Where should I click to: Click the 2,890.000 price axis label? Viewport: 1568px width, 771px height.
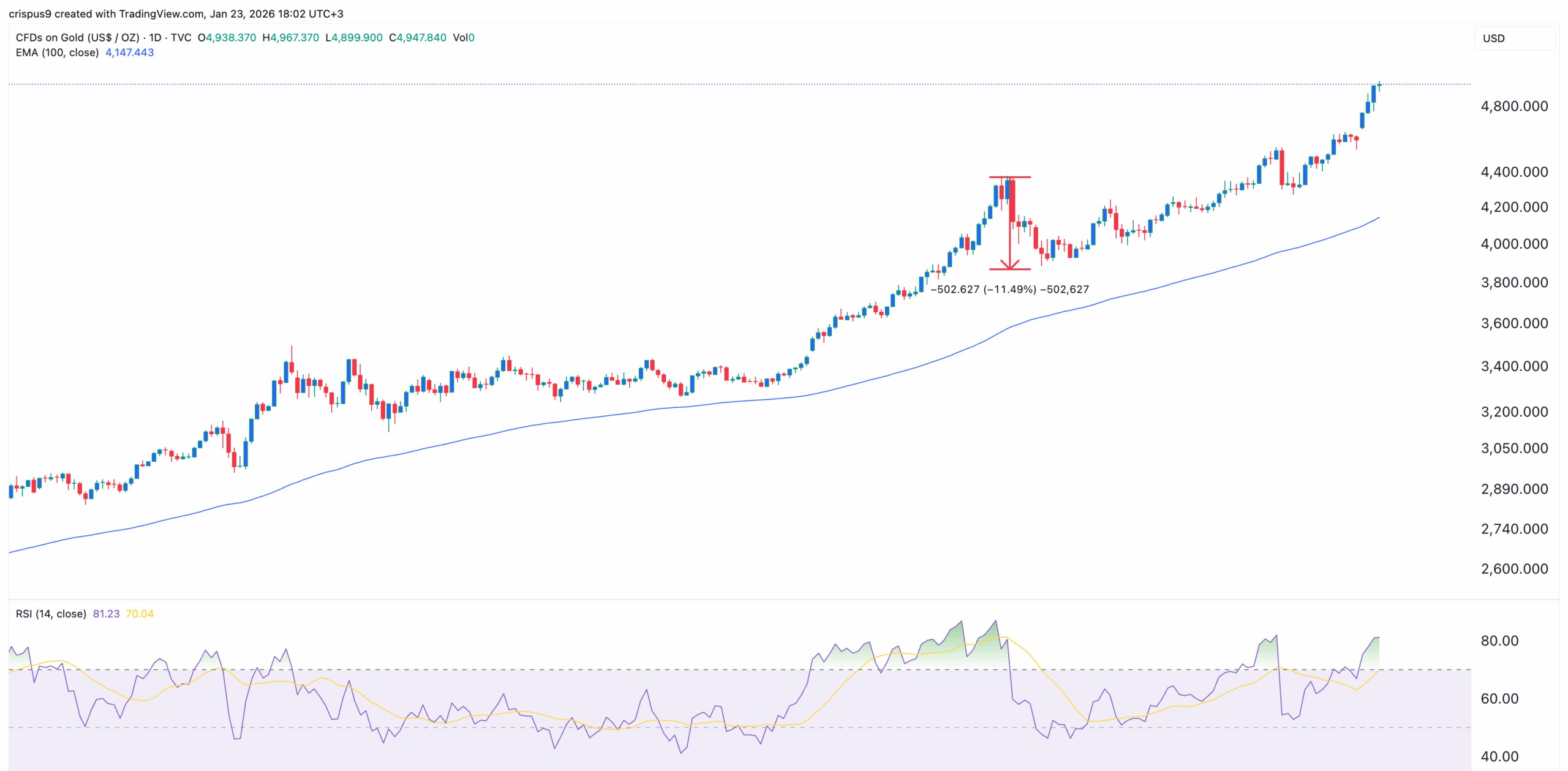(1514, 489)
